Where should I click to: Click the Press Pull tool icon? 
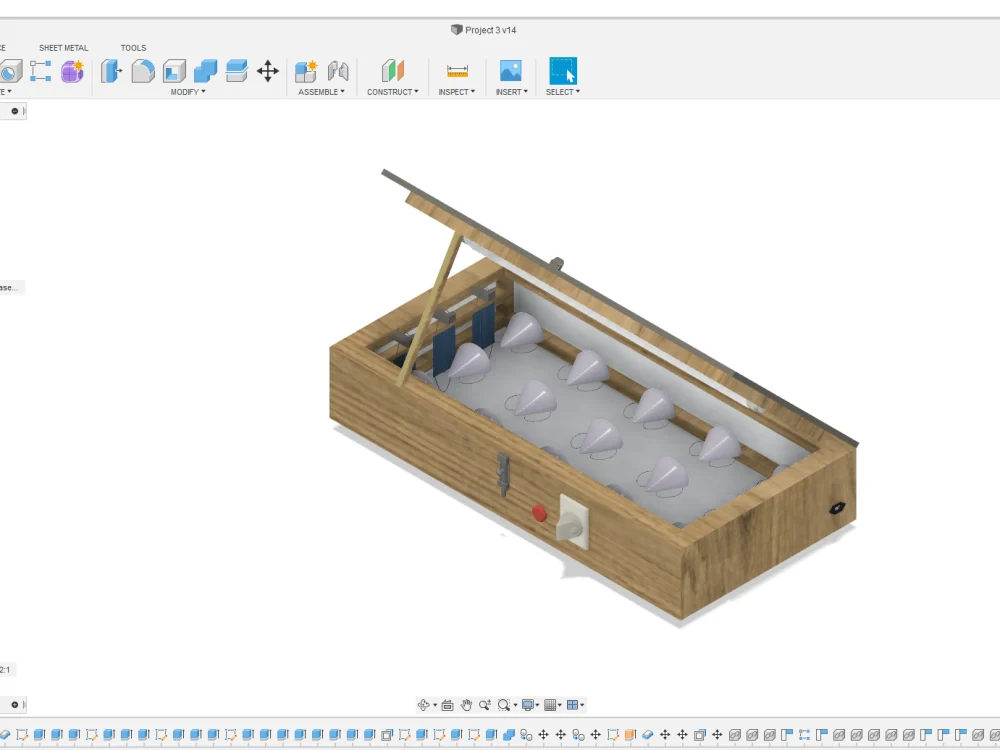pyautogui.click(x=111, y=72)
